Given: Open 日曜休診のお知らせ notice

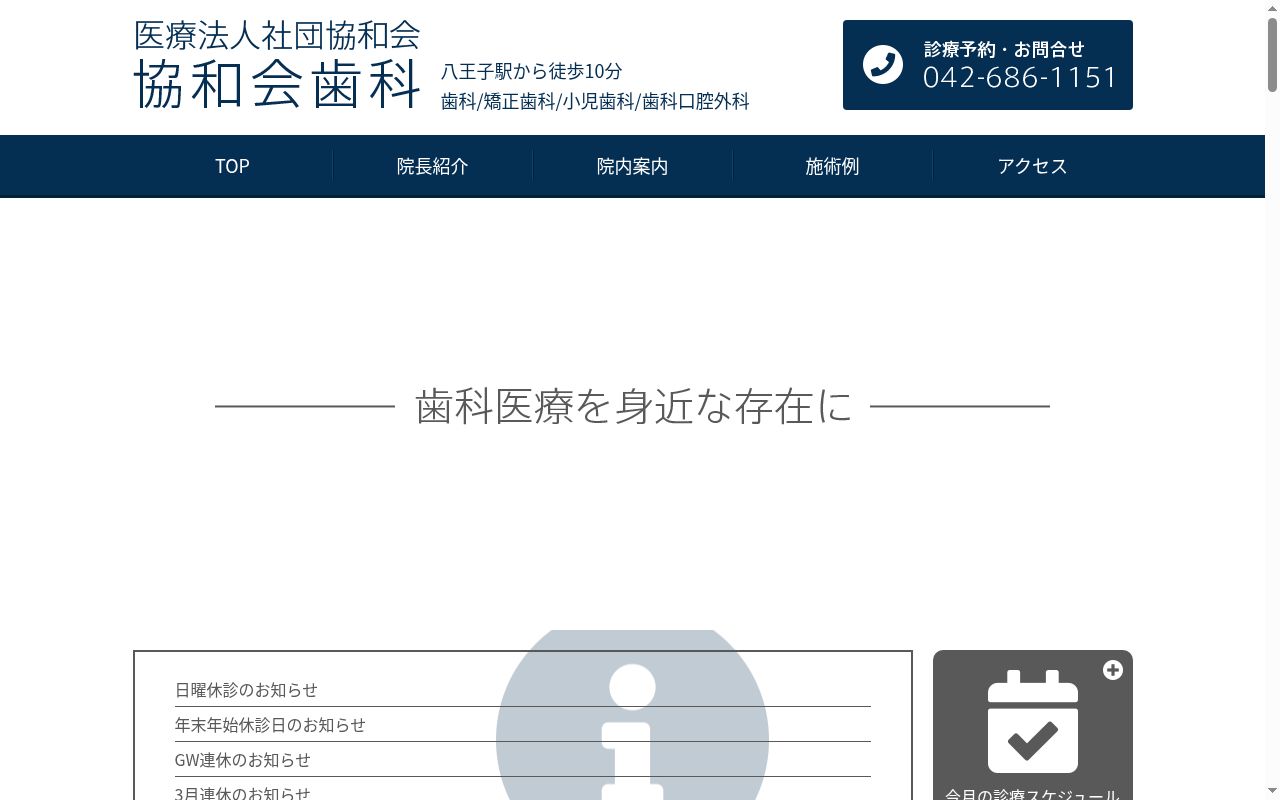Looking at the screenshot, I should [246, 690].
